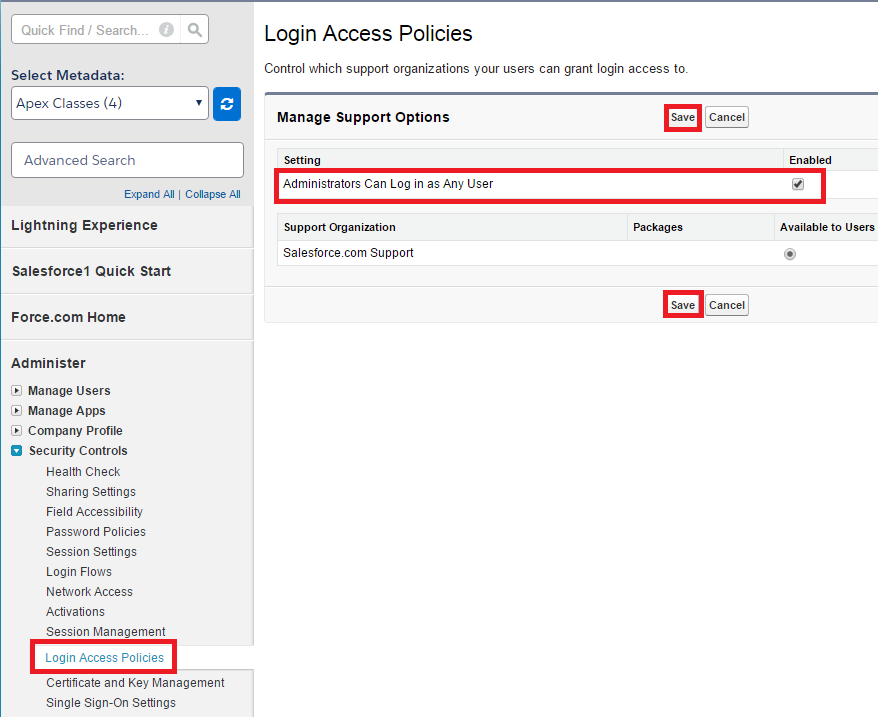878x717 pixels.
Task: Select Salesforce.com Support radio button
Action: coord(790,254)
